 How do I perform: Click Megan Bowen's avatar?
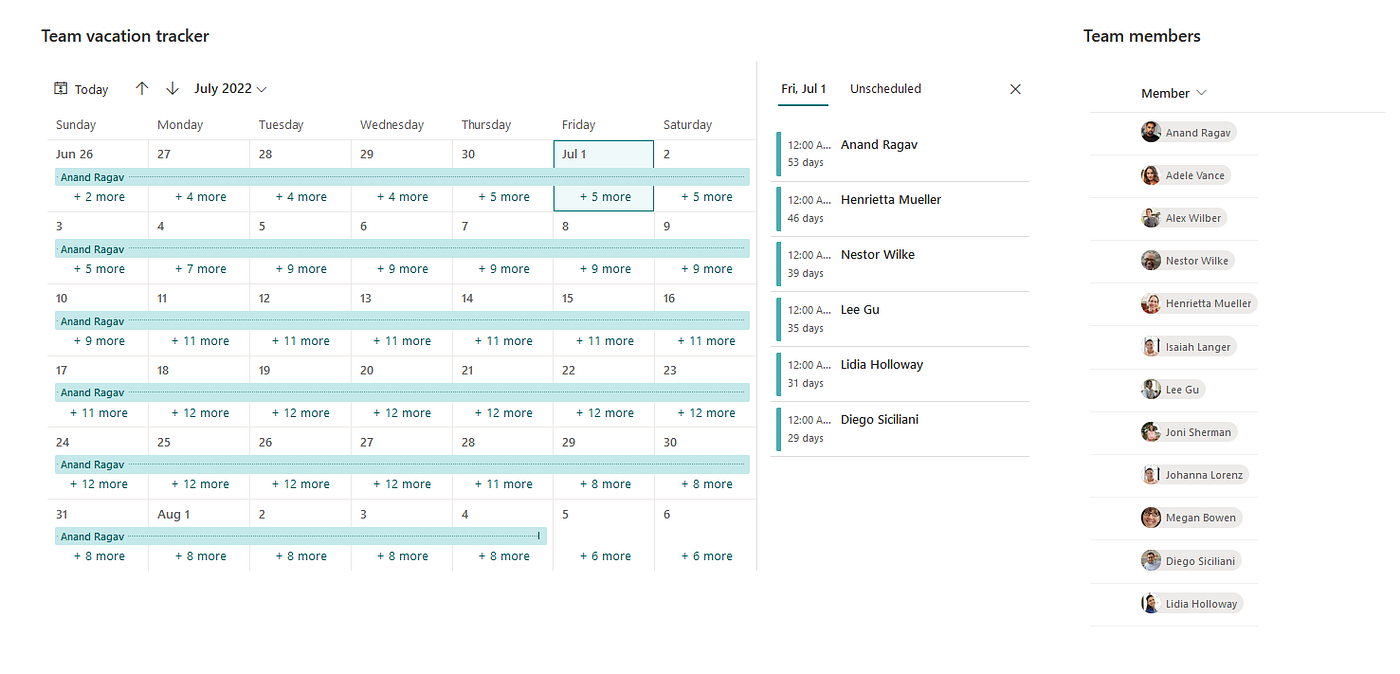click(x=1151, y=517)
